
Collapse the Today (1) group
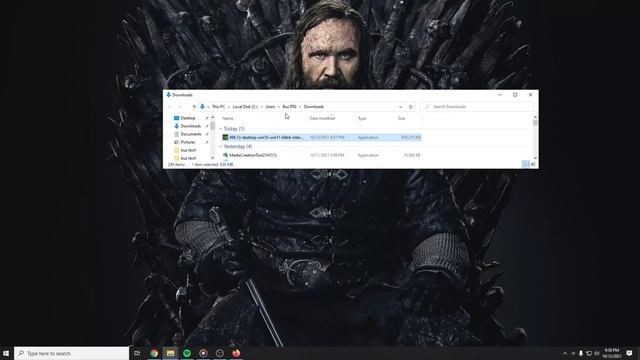(x=220, y=129)
